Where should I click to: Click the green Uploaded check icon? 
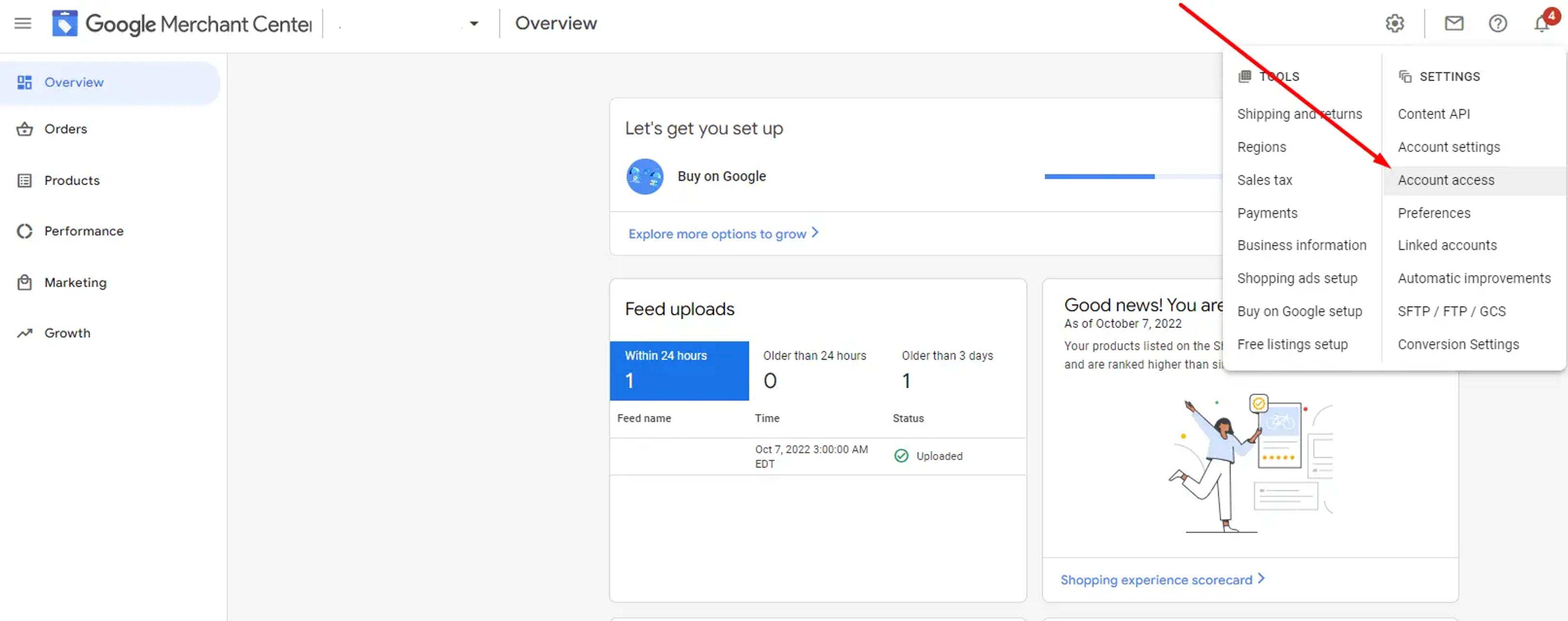(x=901, y=456)
